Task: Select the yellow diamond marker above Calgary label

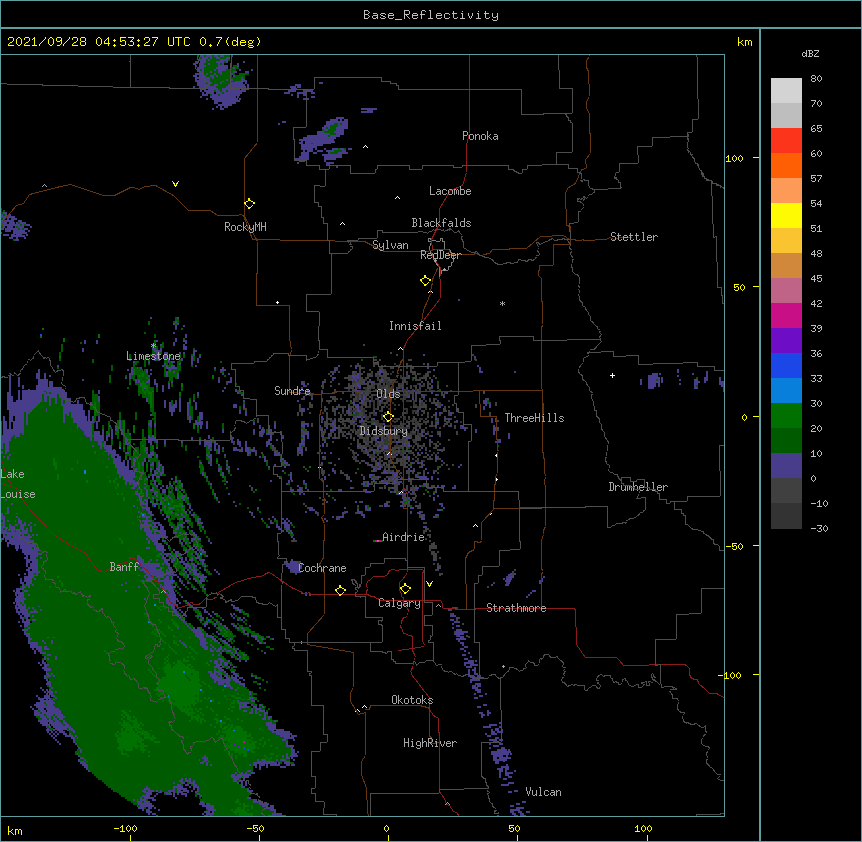Action: [x=405, y=588]
